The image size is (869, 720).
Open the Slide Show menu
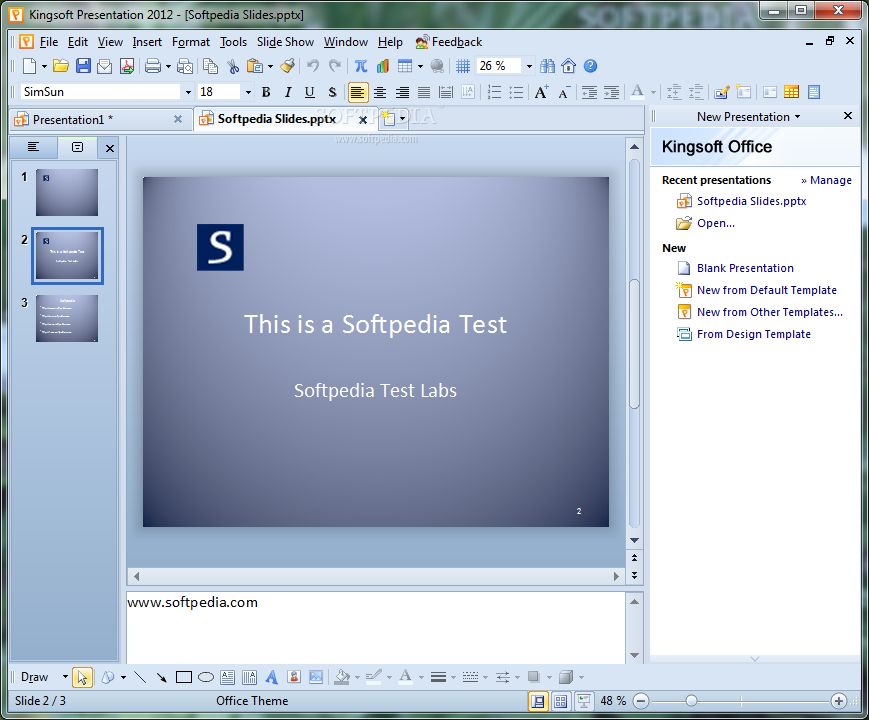click(x=285, y=42)
